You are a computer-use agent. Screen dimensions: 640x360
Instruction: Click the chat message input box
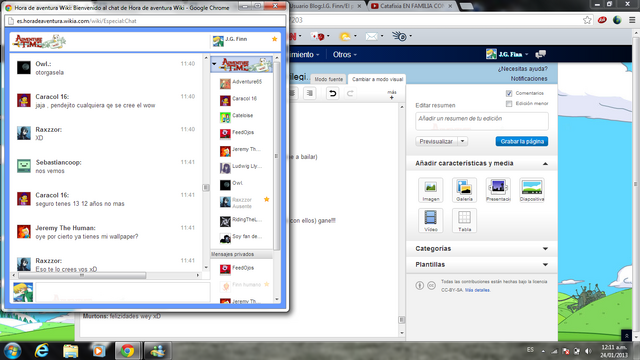coord(122,292)
